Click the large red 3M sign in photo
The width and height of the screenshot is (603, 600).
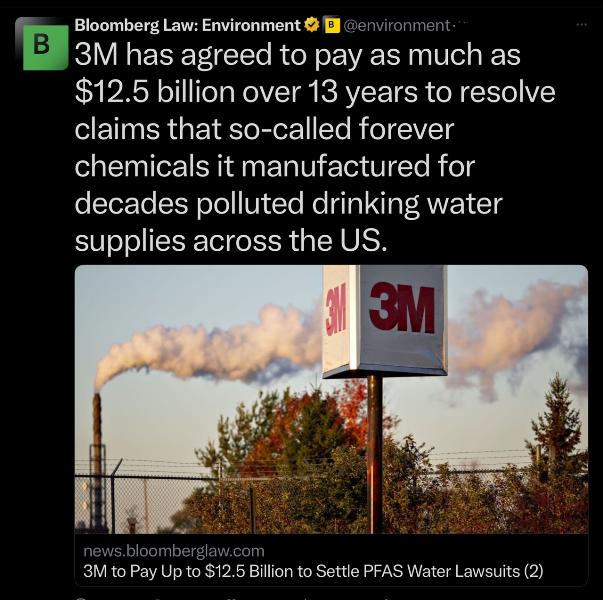point(402,308)
